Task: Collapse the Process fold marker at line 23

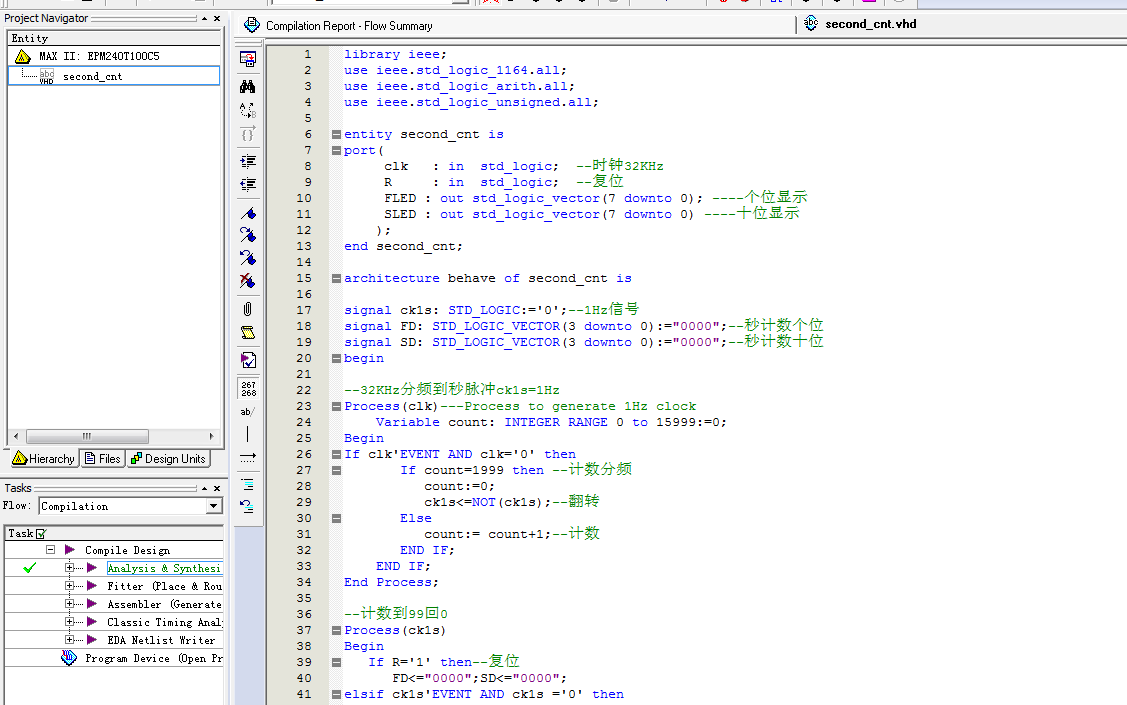Action: pos(337,406)
